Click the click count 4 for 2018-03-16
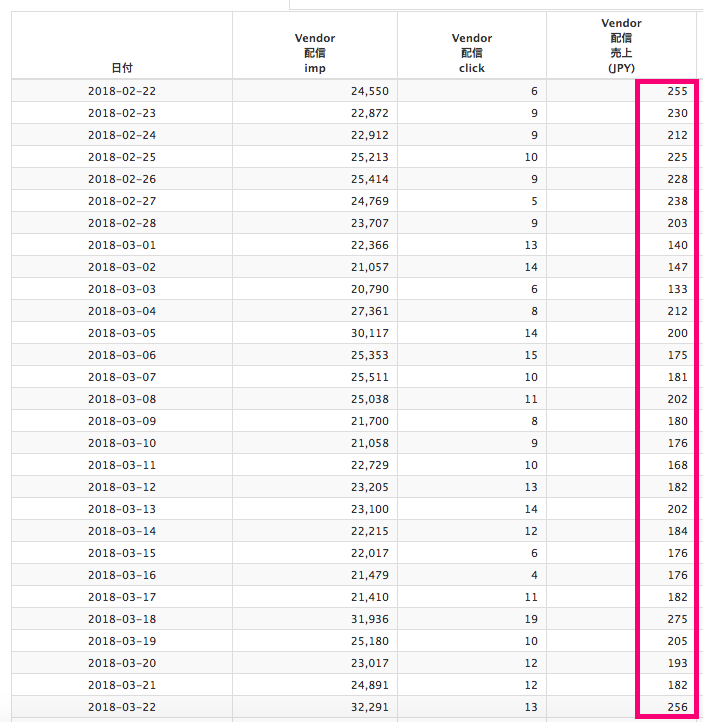 534,575
